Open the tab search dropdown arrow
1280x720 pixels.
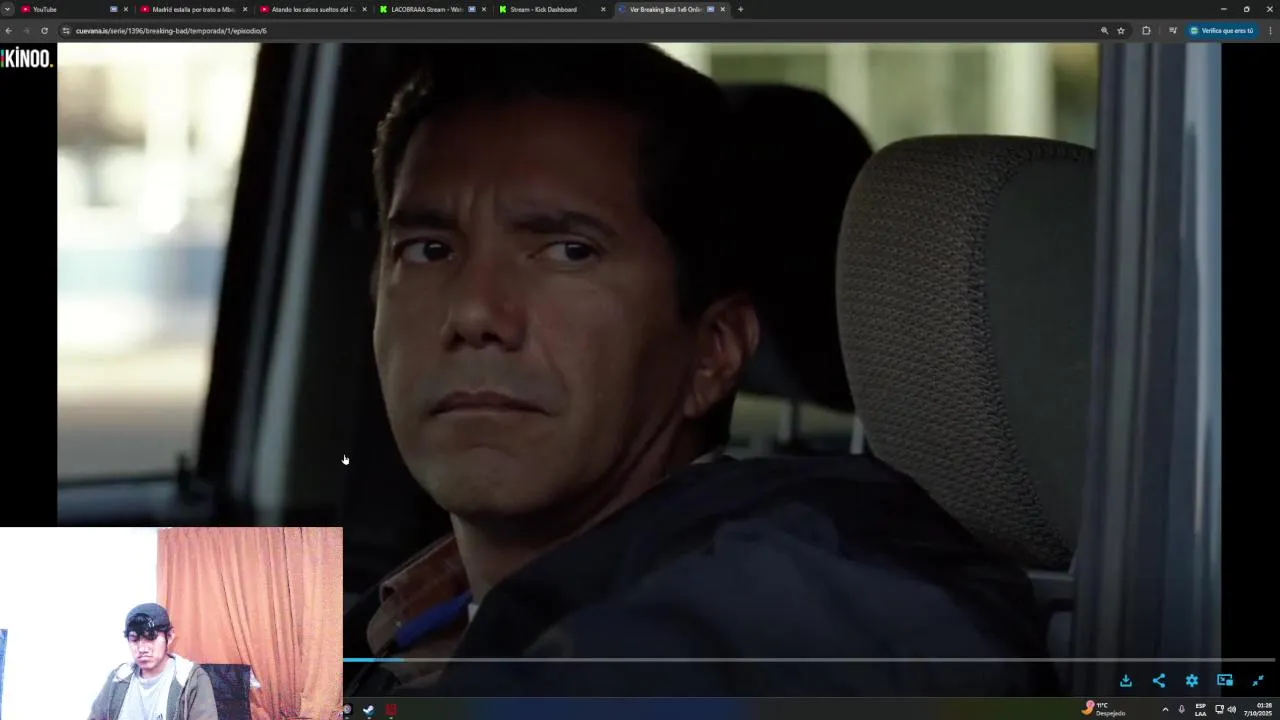[8, 9]
